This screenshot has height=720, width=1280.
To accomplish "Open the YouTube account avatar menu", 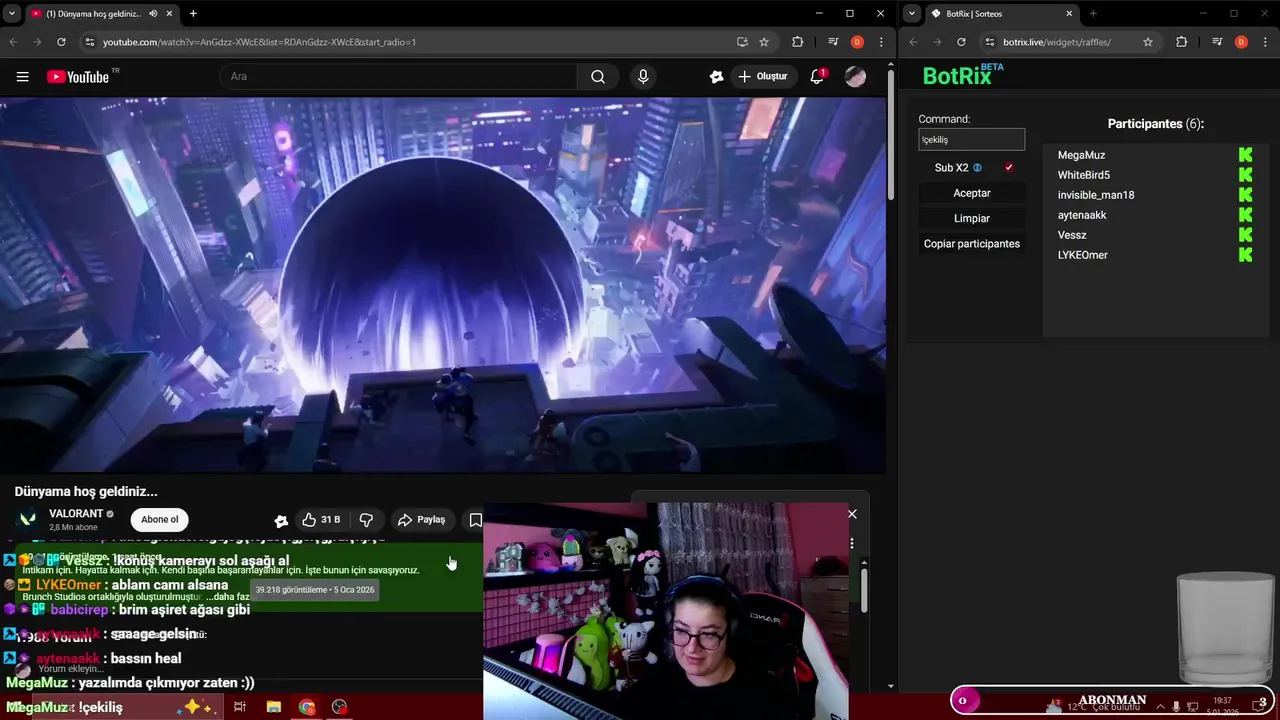I will [x=855, y=76].
